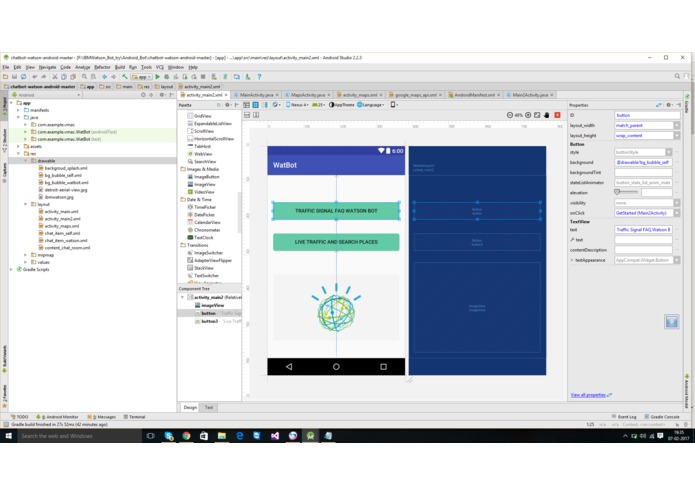Click the Find magnifier icon in toolbar
This screenshot has height=494, width=695.
click(x=84, y=77)
